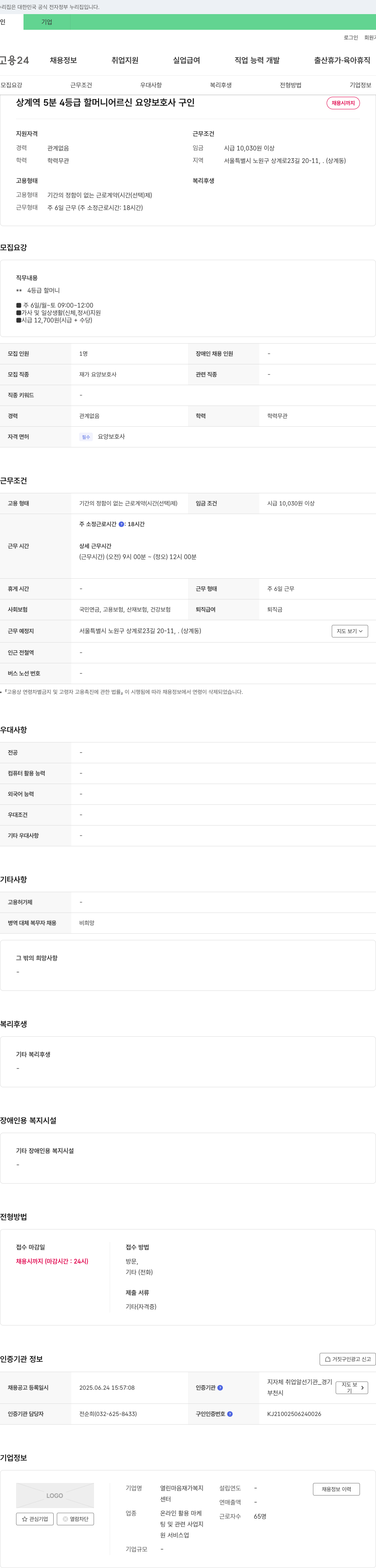Click the 주 6일 근무 work type value
Screen dimensions: 376x1568
click(x=280, y=588)
